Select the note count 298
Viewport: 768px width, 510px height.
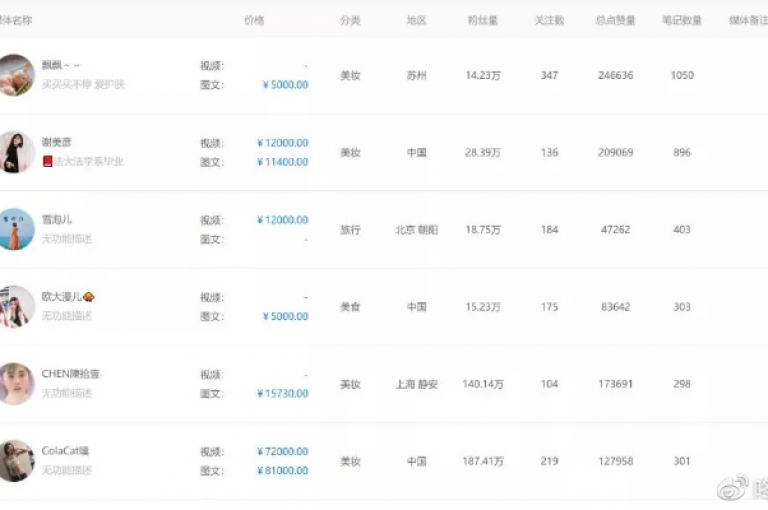pyautogui.click(x=682, y=384)
